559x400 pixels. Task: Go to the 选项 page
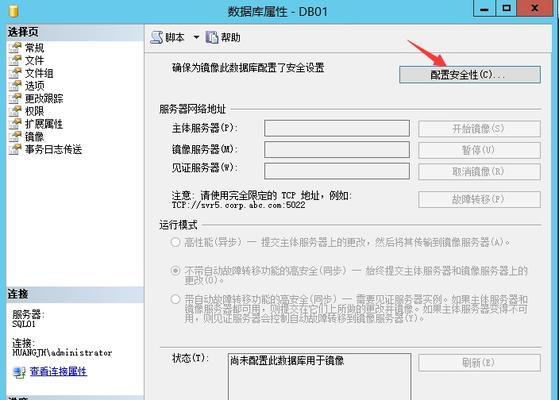35,86
